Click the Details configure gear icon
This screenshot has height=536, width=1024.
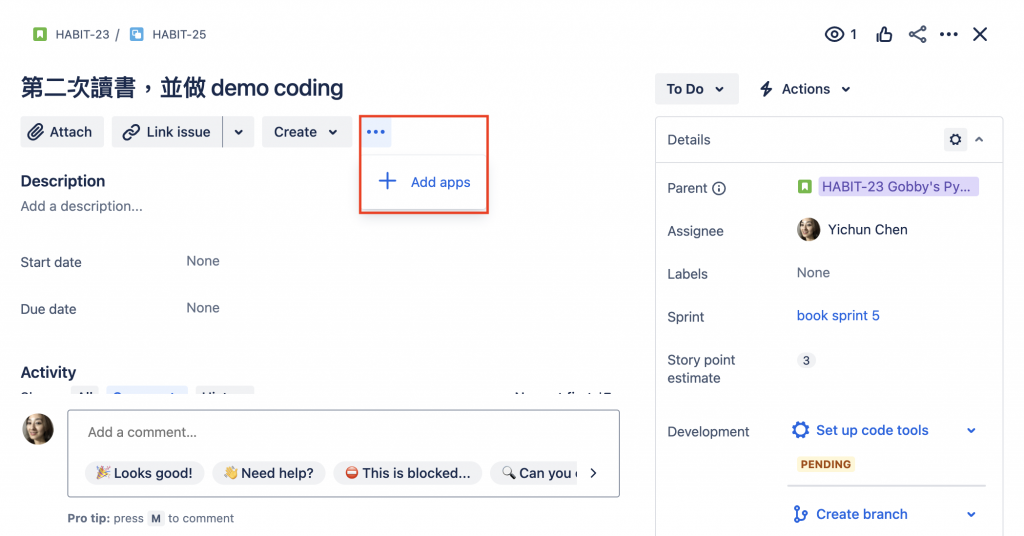coord(955,140)
